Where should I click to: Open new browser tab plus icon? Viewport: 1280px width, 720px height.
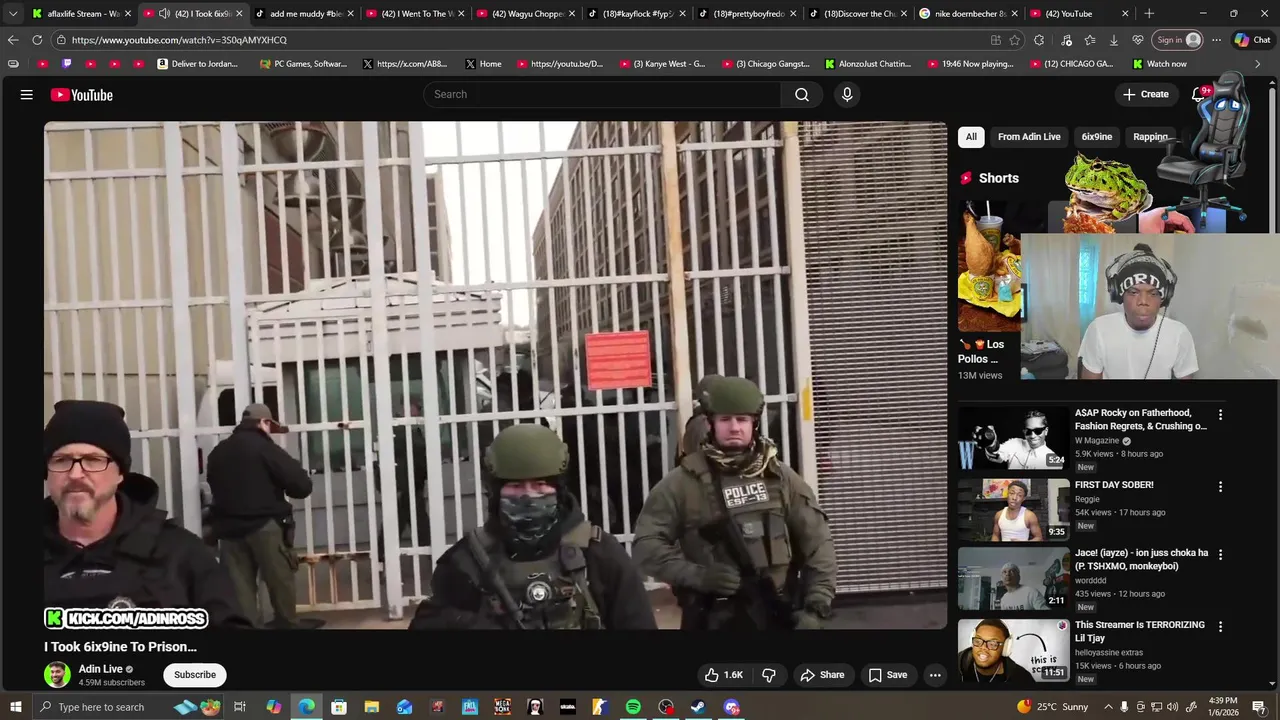point(1149,14)
